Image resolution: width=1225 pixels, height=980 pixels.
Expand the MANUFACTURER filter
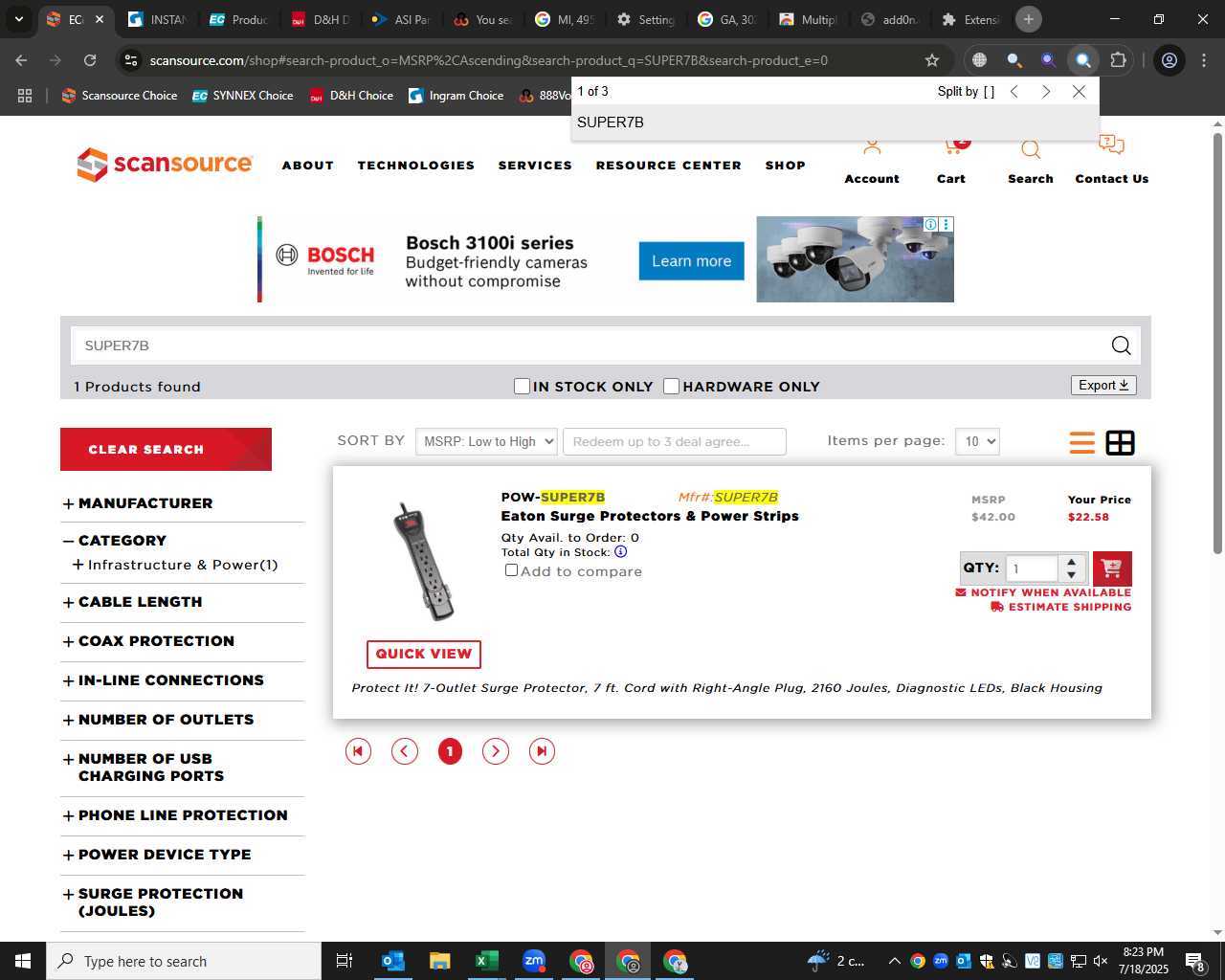(x=138, y=503)
